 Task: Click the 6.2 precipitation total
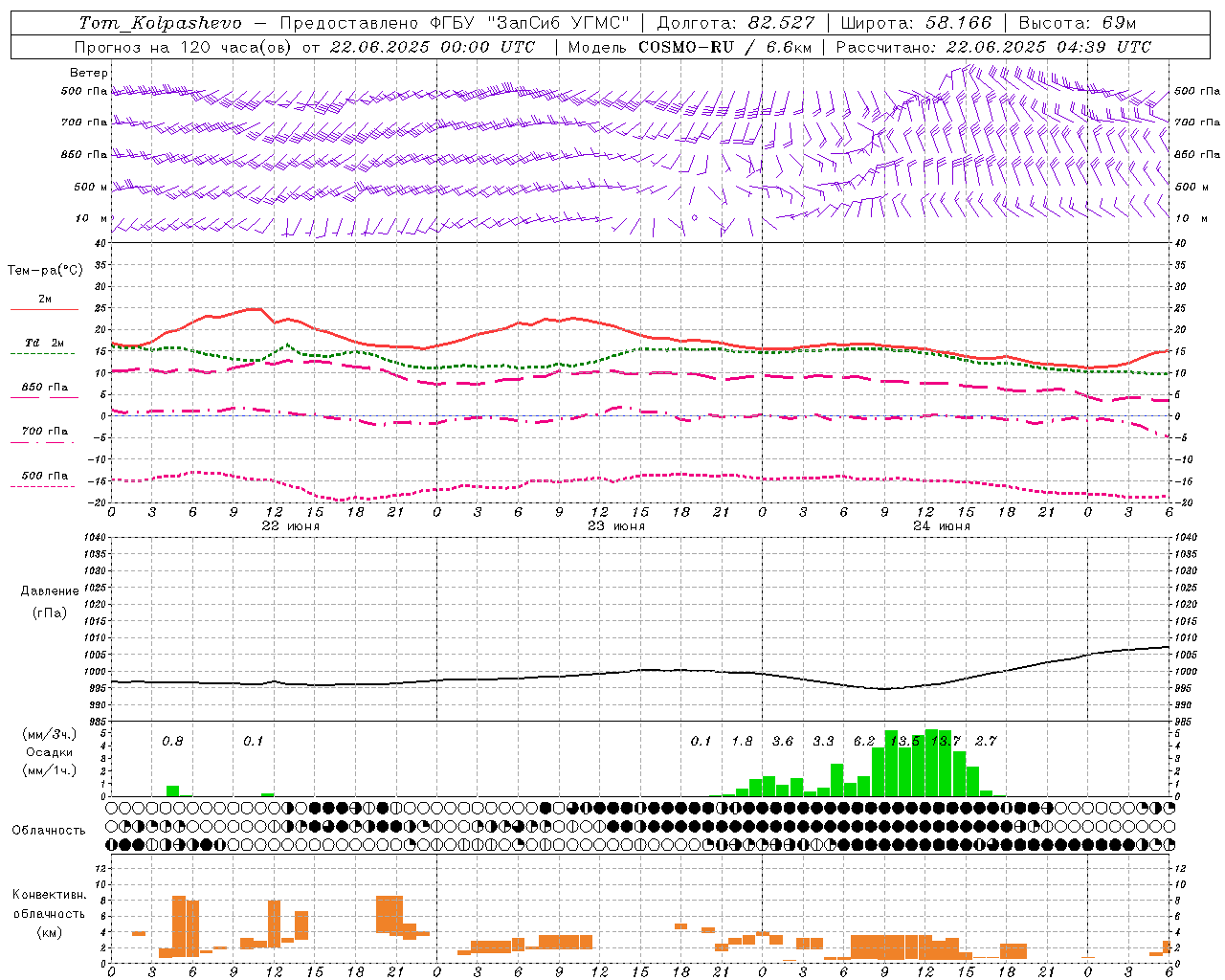pyautogui.click(x=864, y=741)
